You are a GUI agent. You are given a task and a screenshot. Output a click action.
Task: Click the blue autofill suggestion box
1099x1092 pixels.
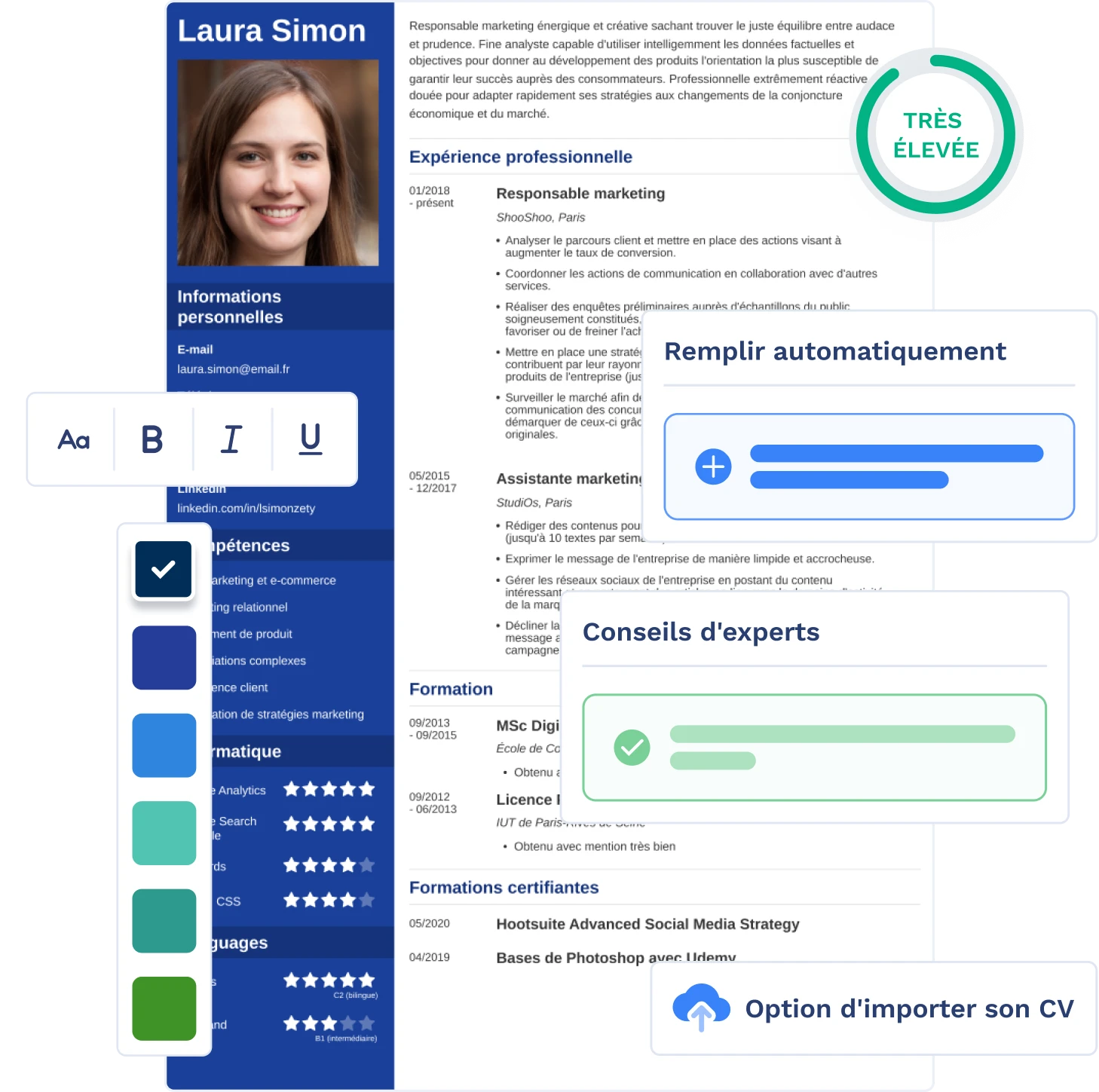click(x=869, y=466)
